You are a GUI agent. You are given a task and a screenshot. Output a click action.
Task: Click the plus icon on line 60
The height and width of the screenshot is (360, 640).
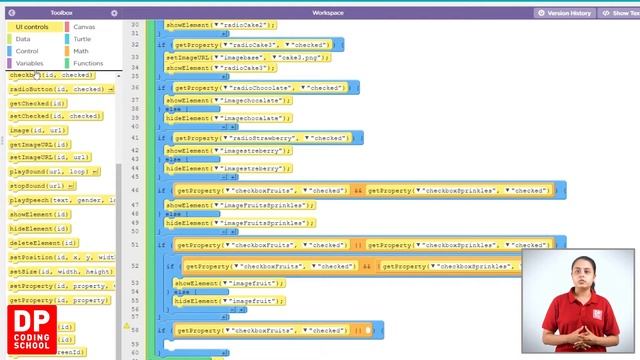224,353
